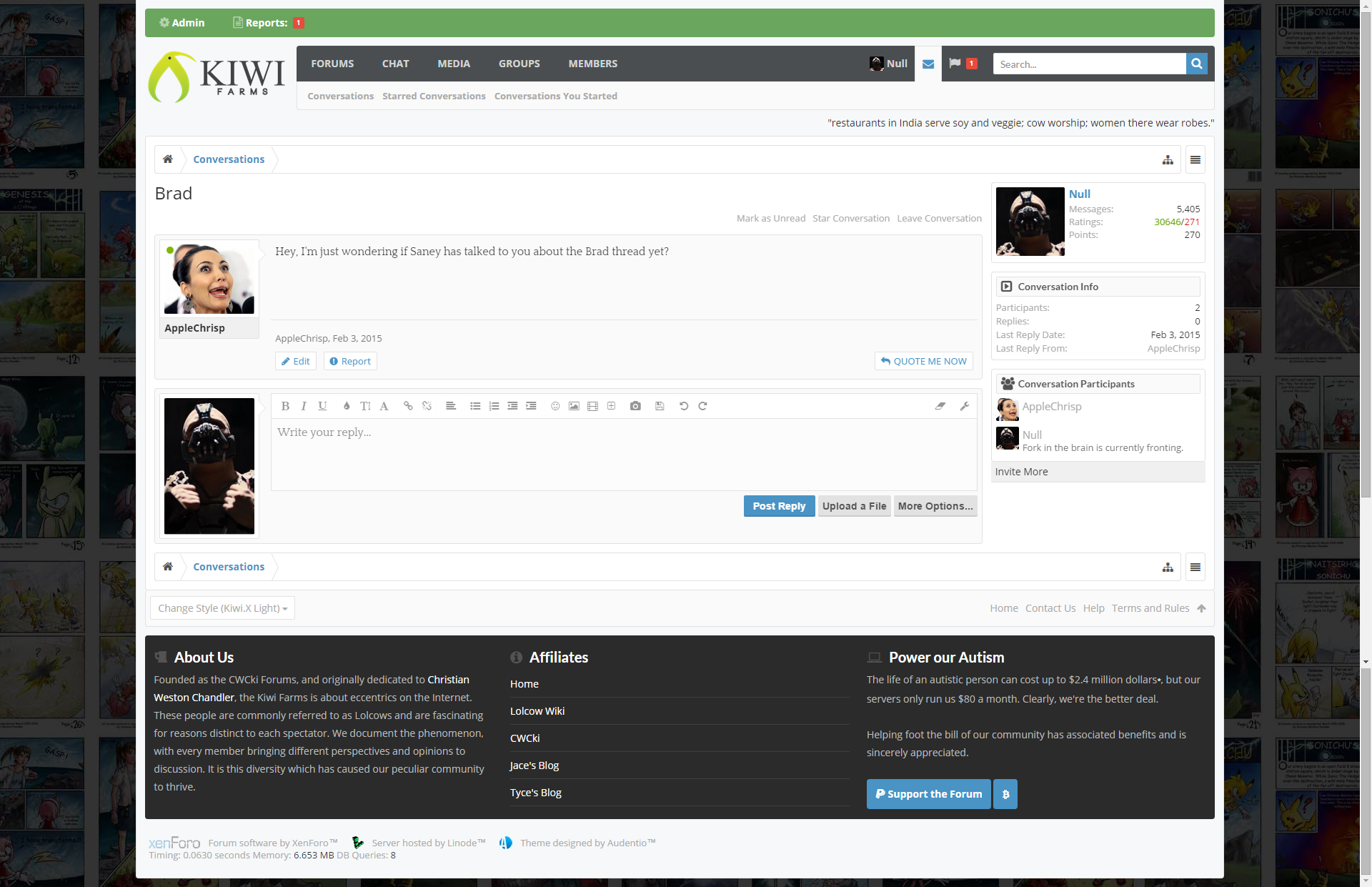
Task: Click Upload a File button
Action: (x=854, y=506)
